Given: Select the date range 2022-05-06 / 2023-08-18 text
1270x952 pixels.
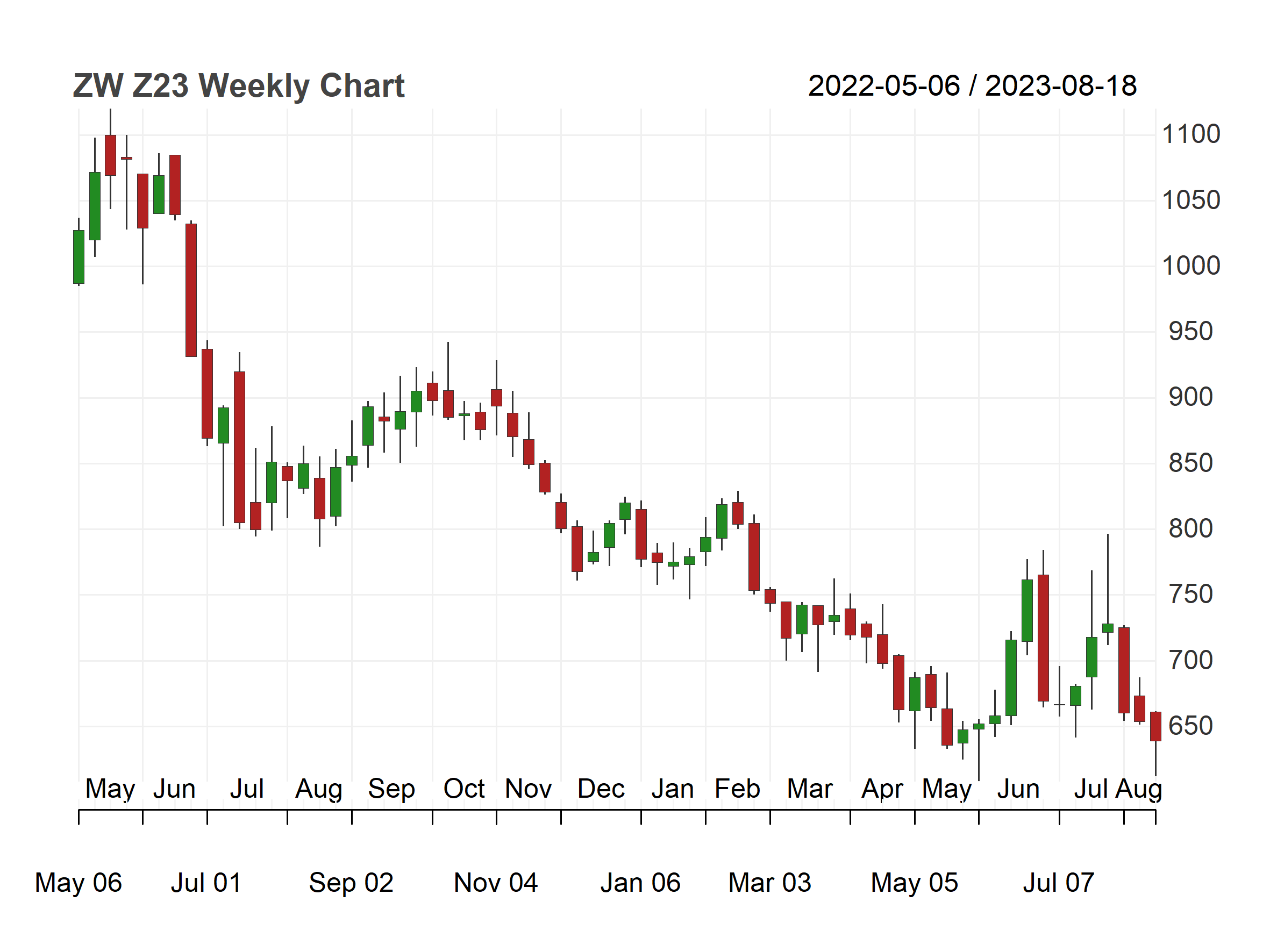Looking at the screenshot, I should (x=972, y=86).
